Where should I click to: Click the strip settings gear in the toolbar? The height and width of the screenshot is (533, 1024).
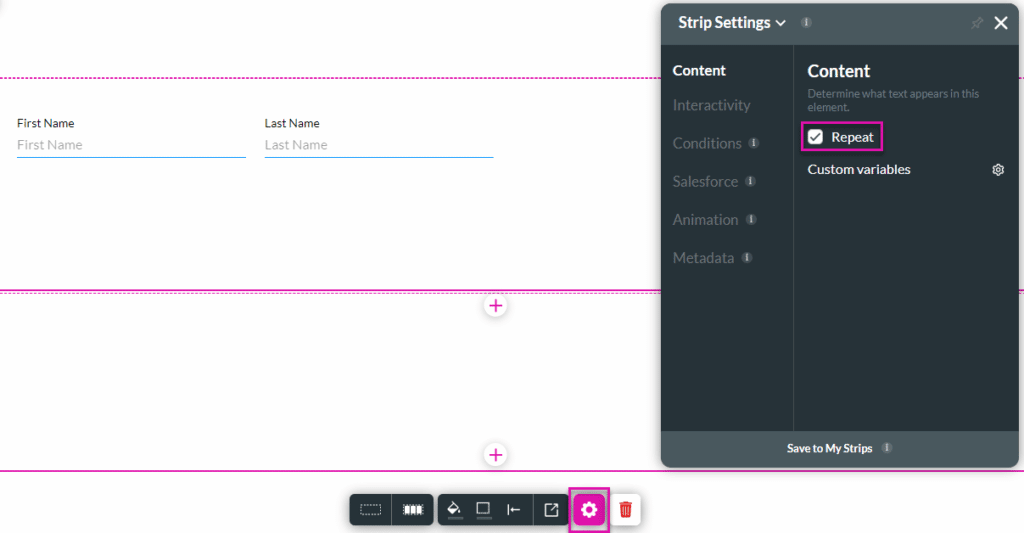(x=589, y=510)
